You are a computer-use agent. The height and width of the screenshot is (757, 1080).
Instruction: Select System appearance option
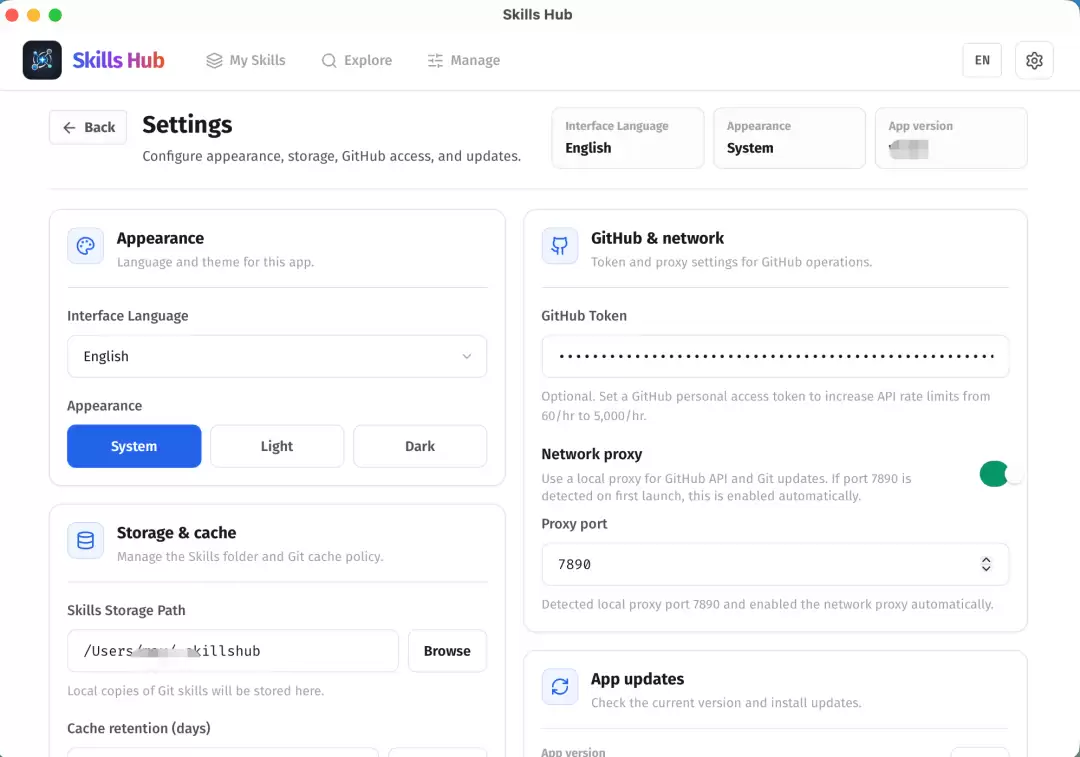pos(134,446)
